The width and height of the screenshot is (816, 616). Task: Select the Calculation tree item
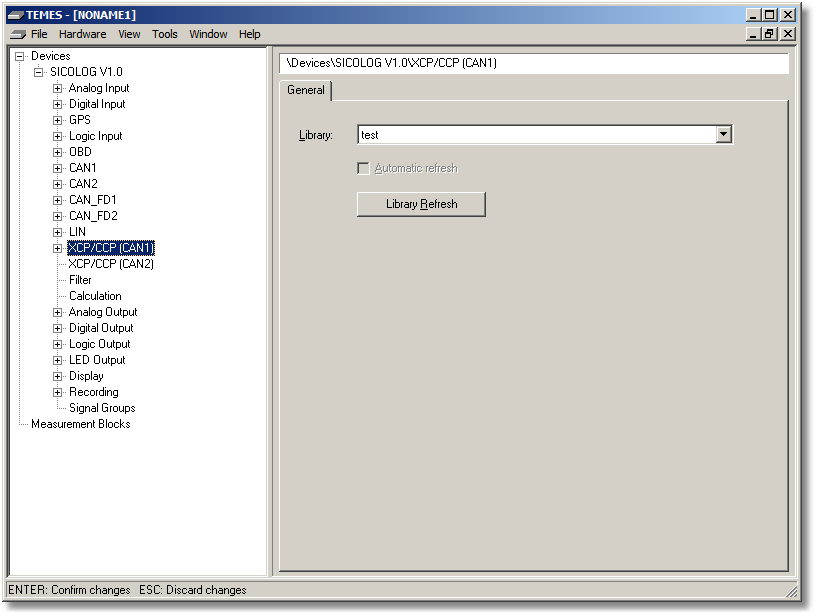click(95, 296)
